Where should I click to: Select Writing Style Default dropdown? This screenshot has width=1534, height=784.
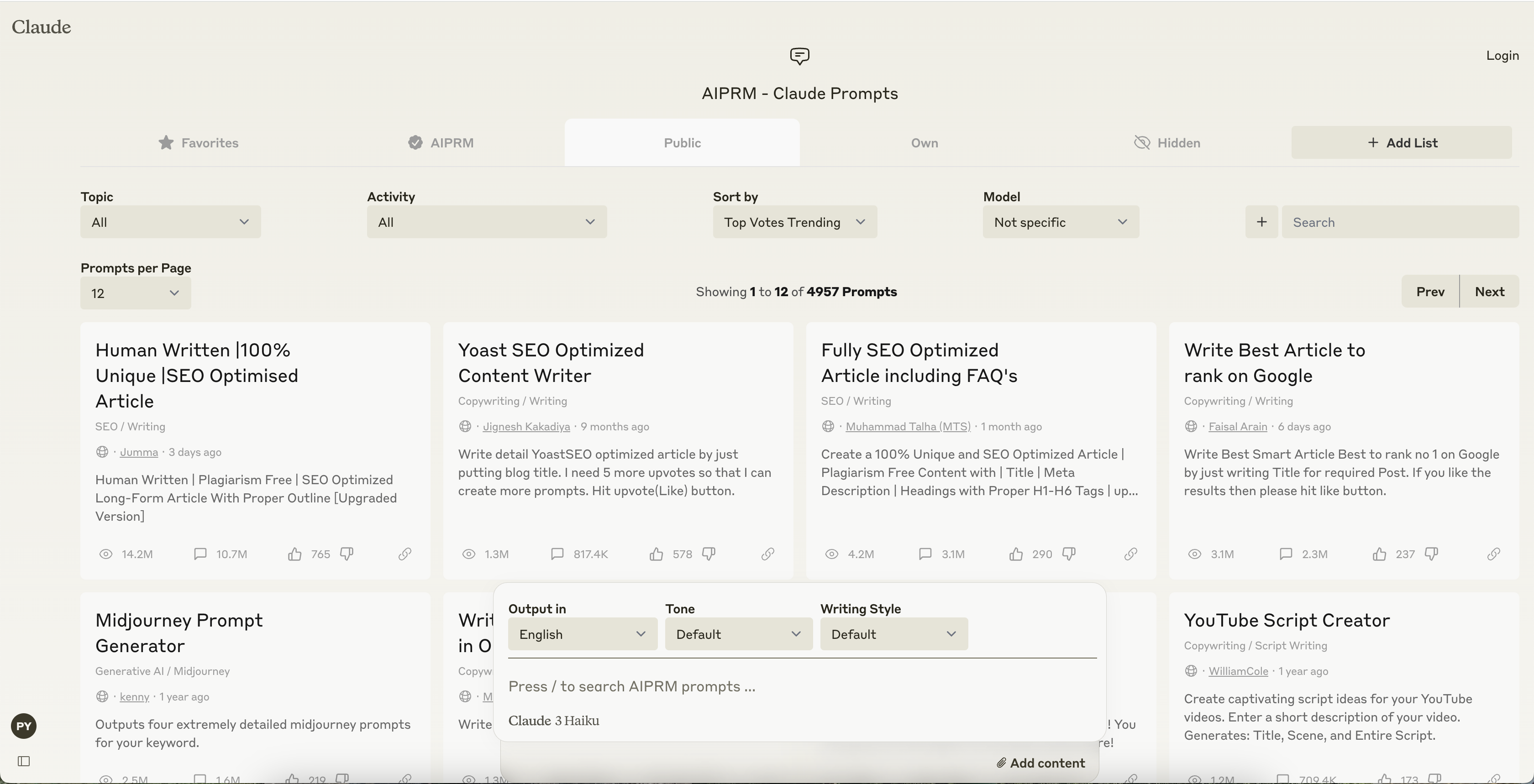click(x=893, y=633)
